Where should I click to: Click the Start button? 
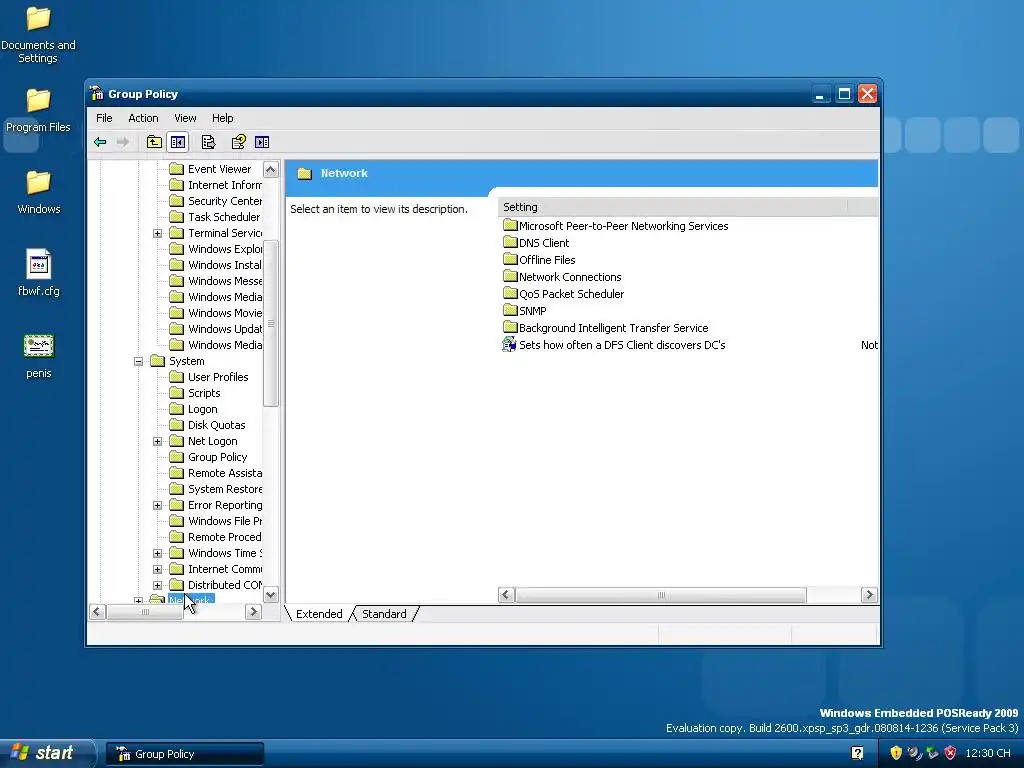(x=48, y=753)
